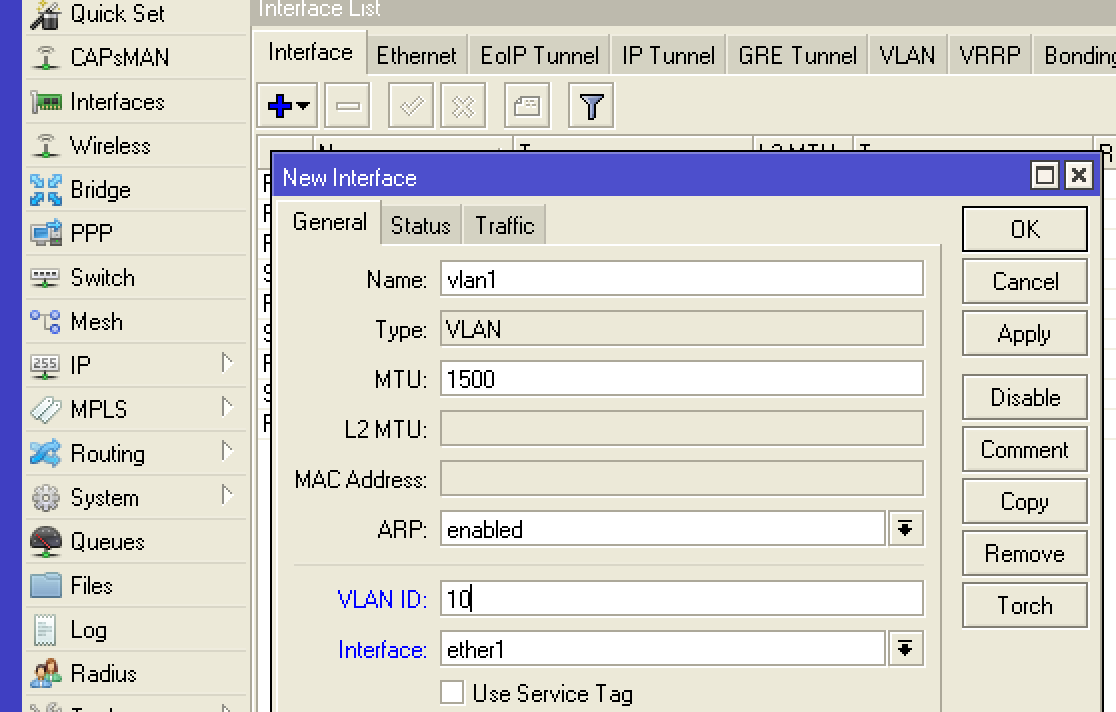
Task: Click the Routing menu icon
Action: point(46,454)
